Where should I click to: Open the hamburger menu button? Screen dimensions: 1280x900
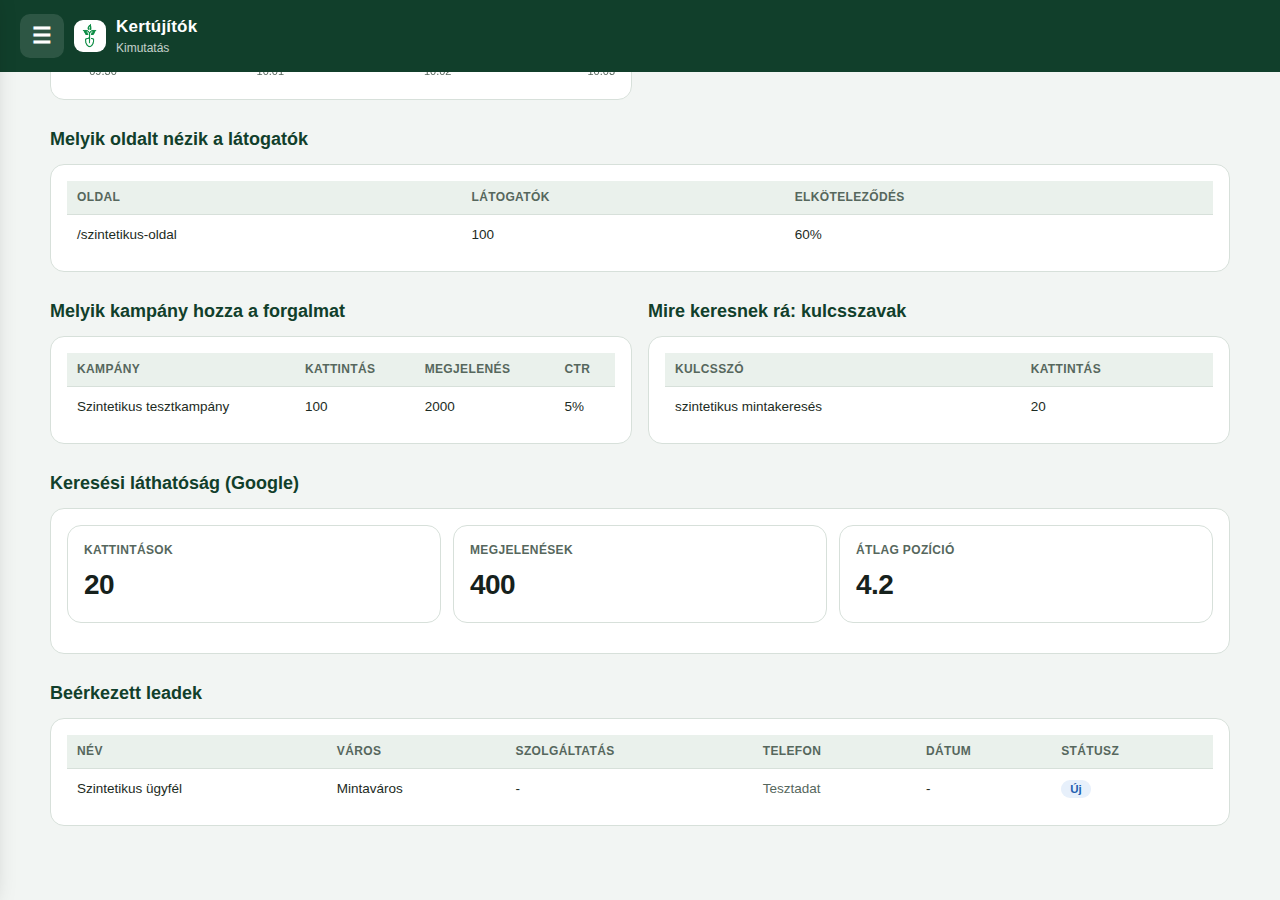click(x=42, y=36)
